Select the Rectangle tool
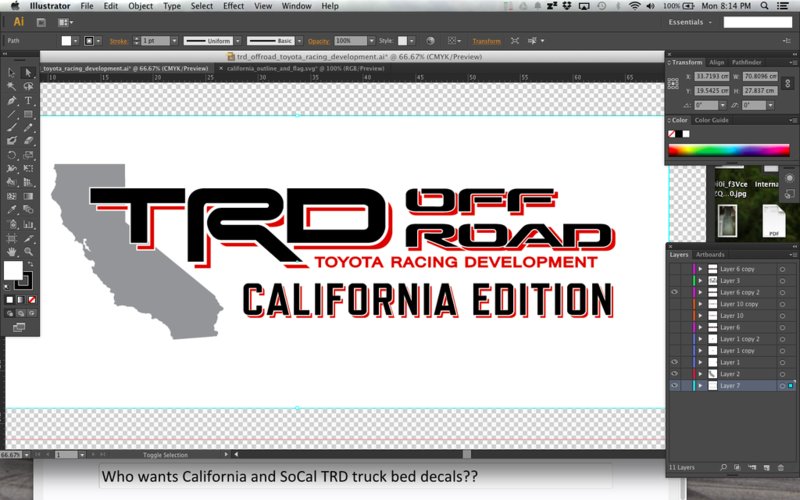800x500 pixels. click(28, 114)
